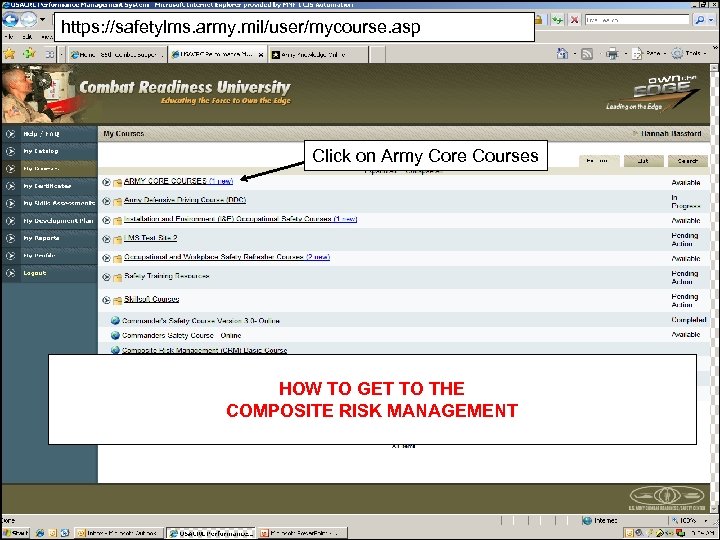Open the new blank tab button
Viewport: 720px width, 540px height.
click(377, 55)
